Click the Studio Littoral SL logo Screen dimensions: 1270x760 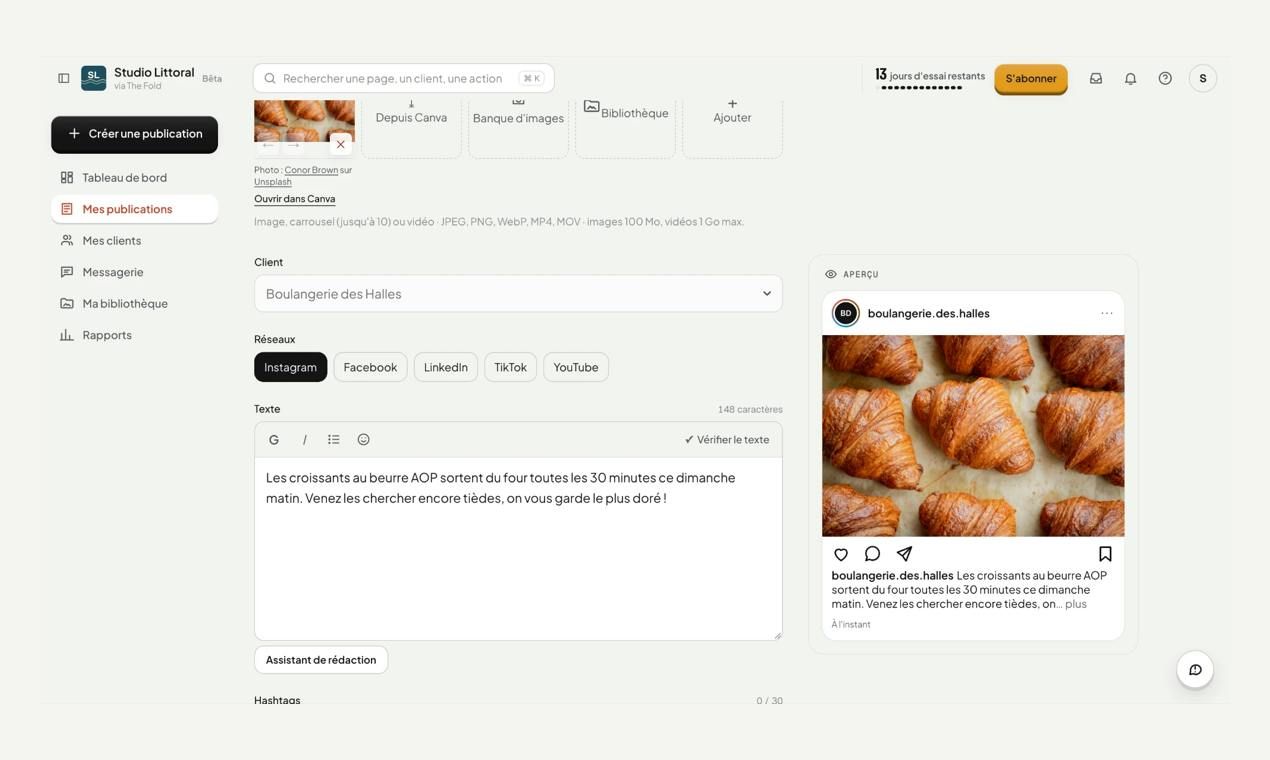click(93, 78)
